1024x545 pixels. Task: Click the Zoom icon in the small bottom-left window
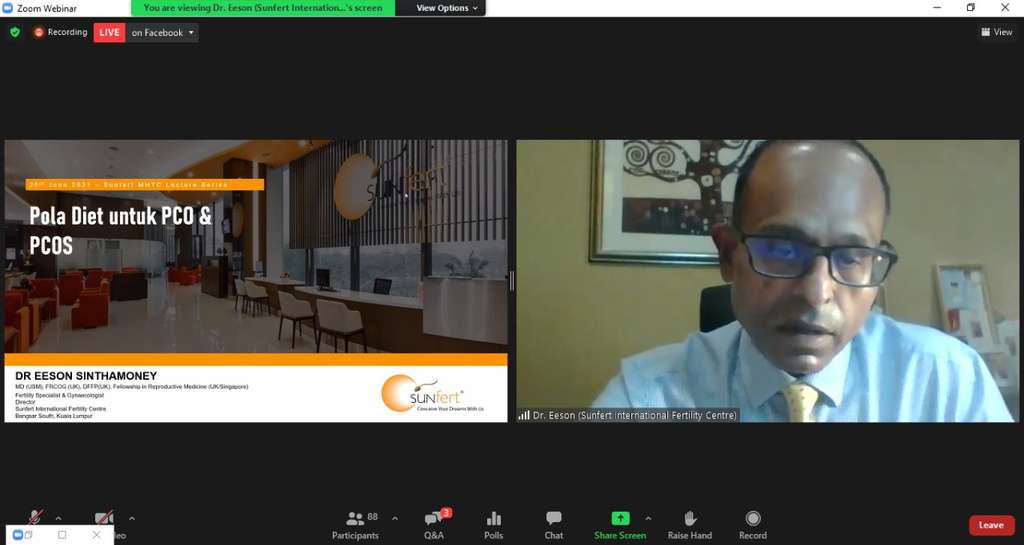[x=18, y=535]
